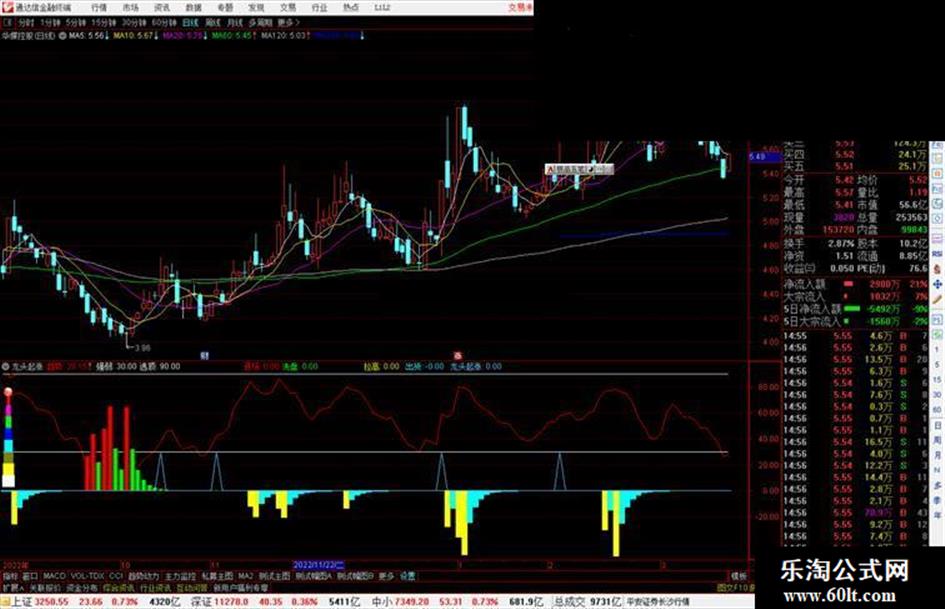Click the RSI icon in right sidebar
The height and width of the screenshot is (609, 945).
[937, 253]
